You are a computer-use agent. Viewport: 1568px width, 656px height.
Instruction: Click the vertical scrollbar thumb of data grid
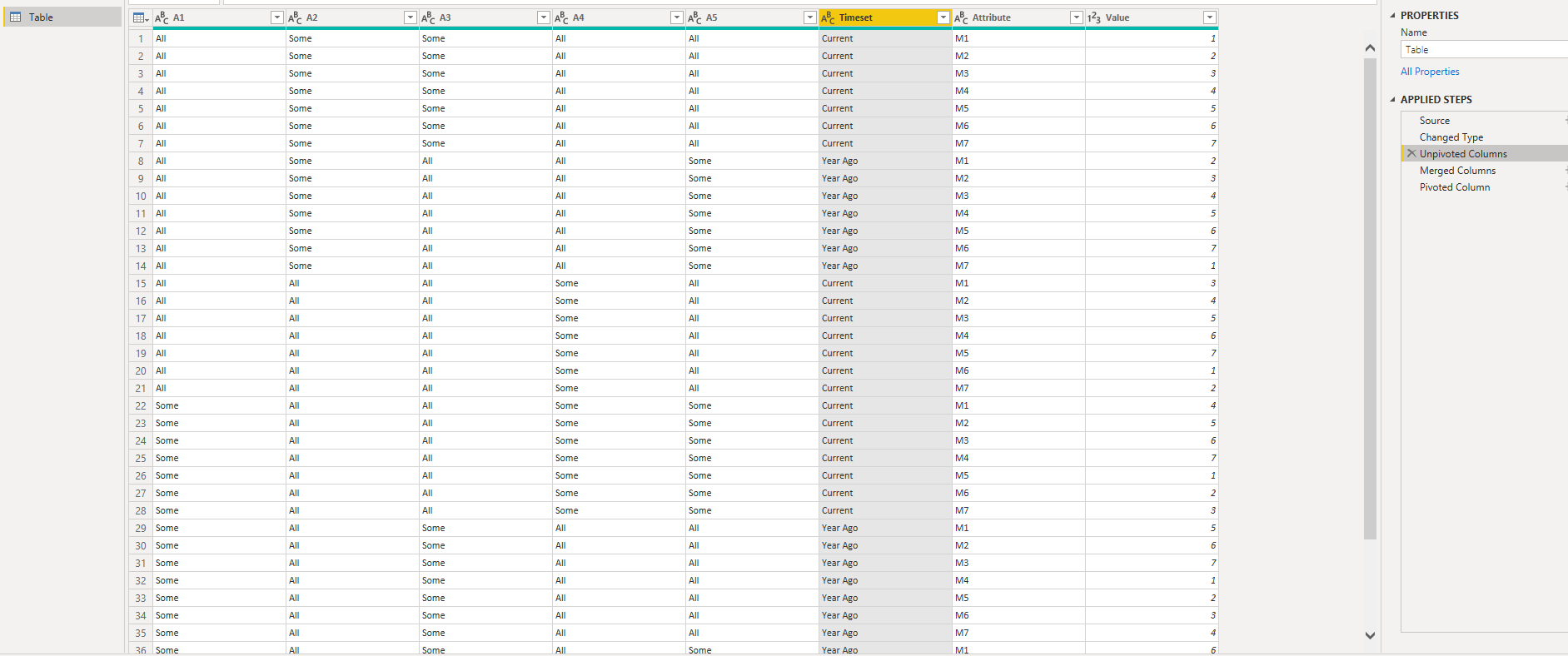[x=1370, y=298]
